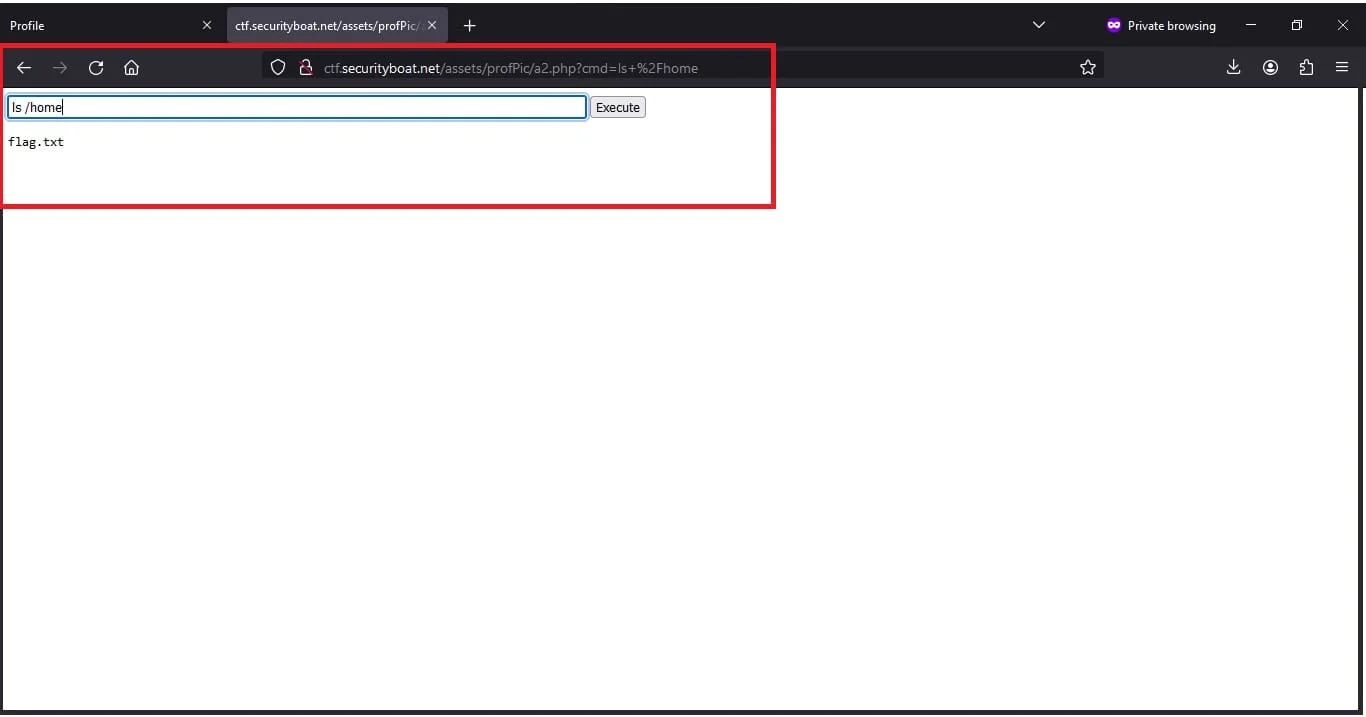Reload the current page
Image resolution: width=1366 pixels, height=717 pixels.
coord(96,68)
